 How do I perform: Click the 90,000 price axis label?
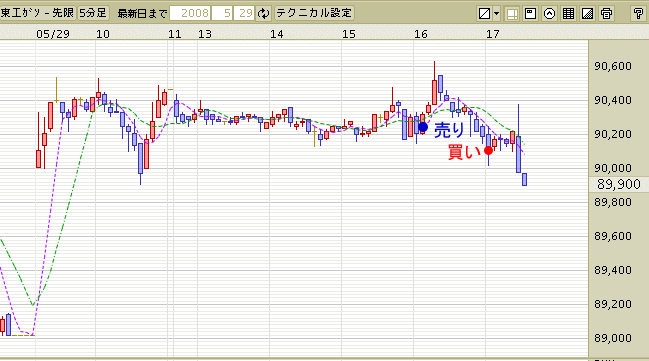[x=613, y=168]
